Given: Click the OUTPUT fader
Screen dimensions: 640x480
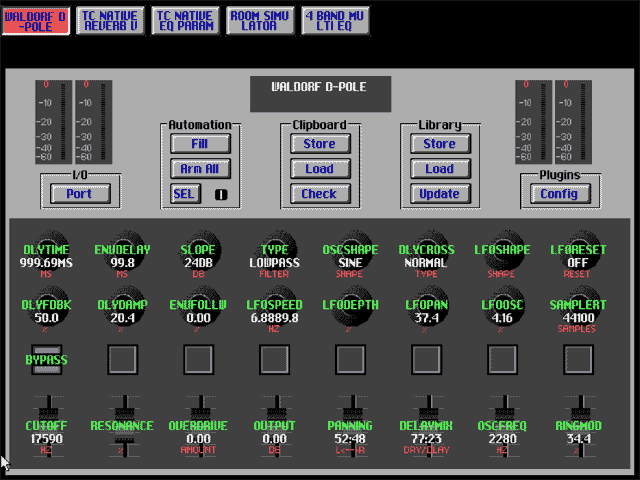Looking at the screenshot, I should [277, 426].
